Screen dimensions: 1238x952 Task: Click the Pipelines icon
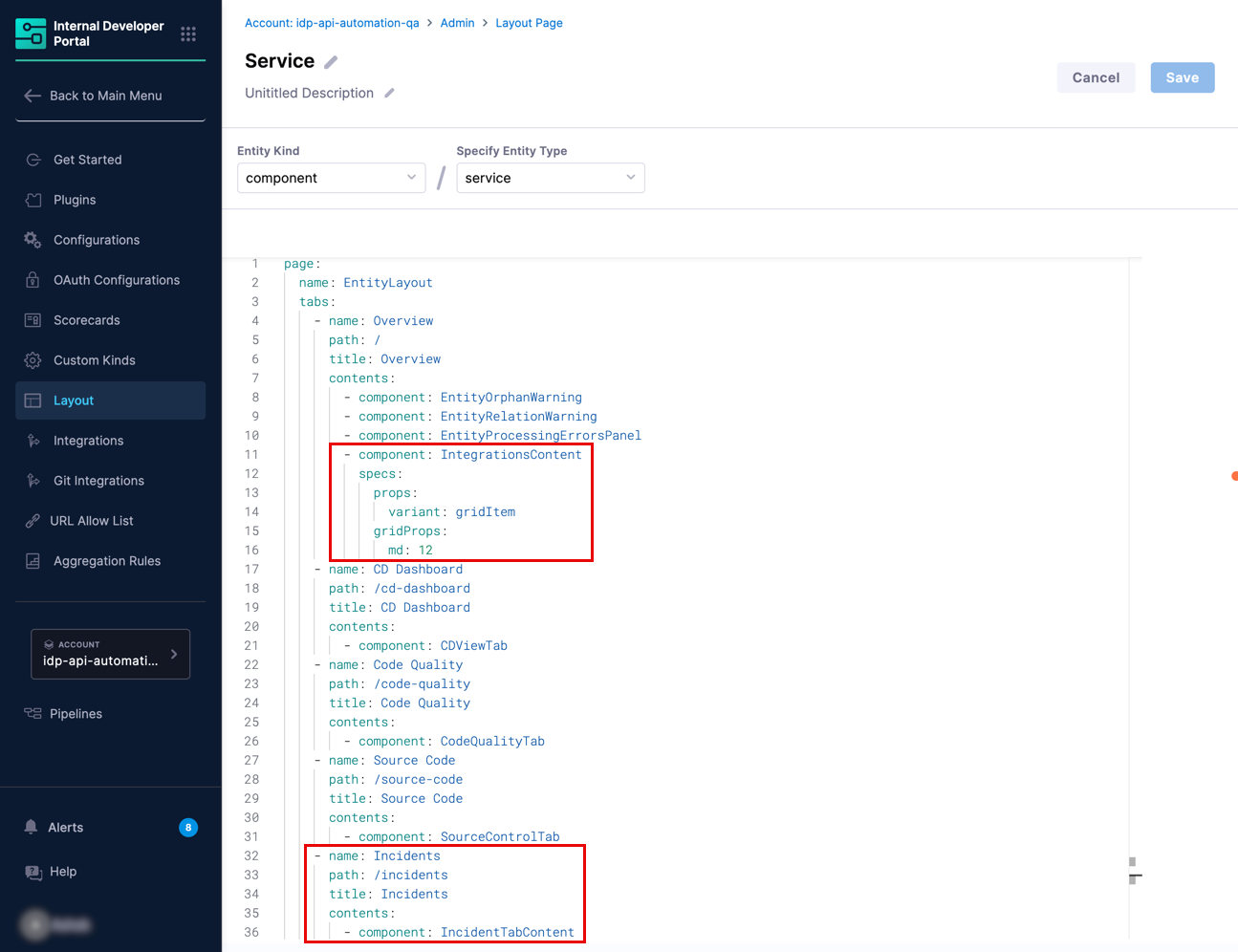pyautogui.click(x=33, y=713)
